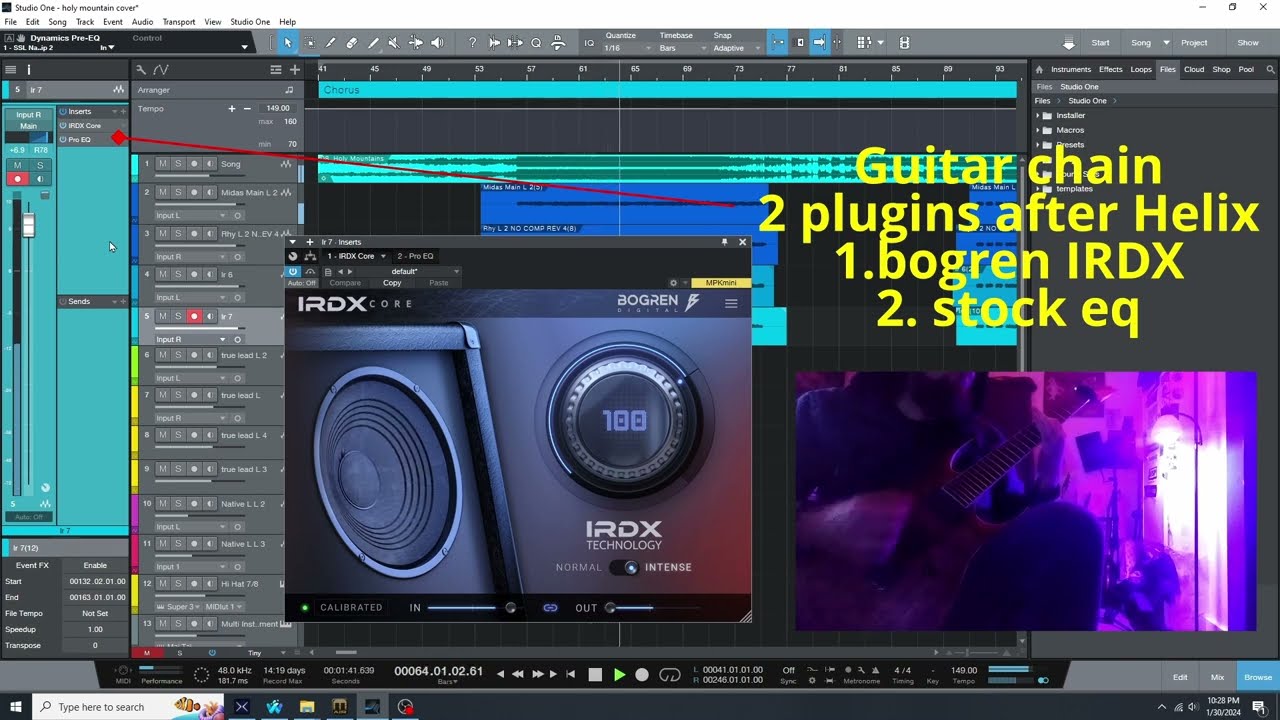Switch to the Effects browser tab
The image size is (1280, 720).
[1111, 69]
